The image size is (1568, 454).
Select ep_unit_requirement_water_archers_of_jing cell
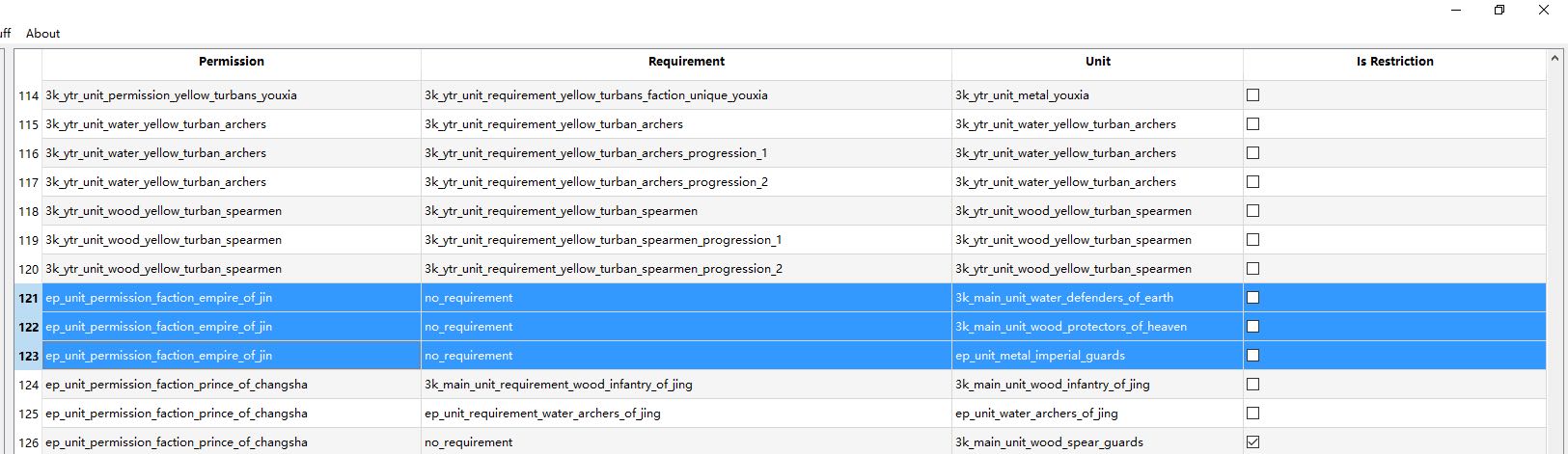(x=686, y=414)
